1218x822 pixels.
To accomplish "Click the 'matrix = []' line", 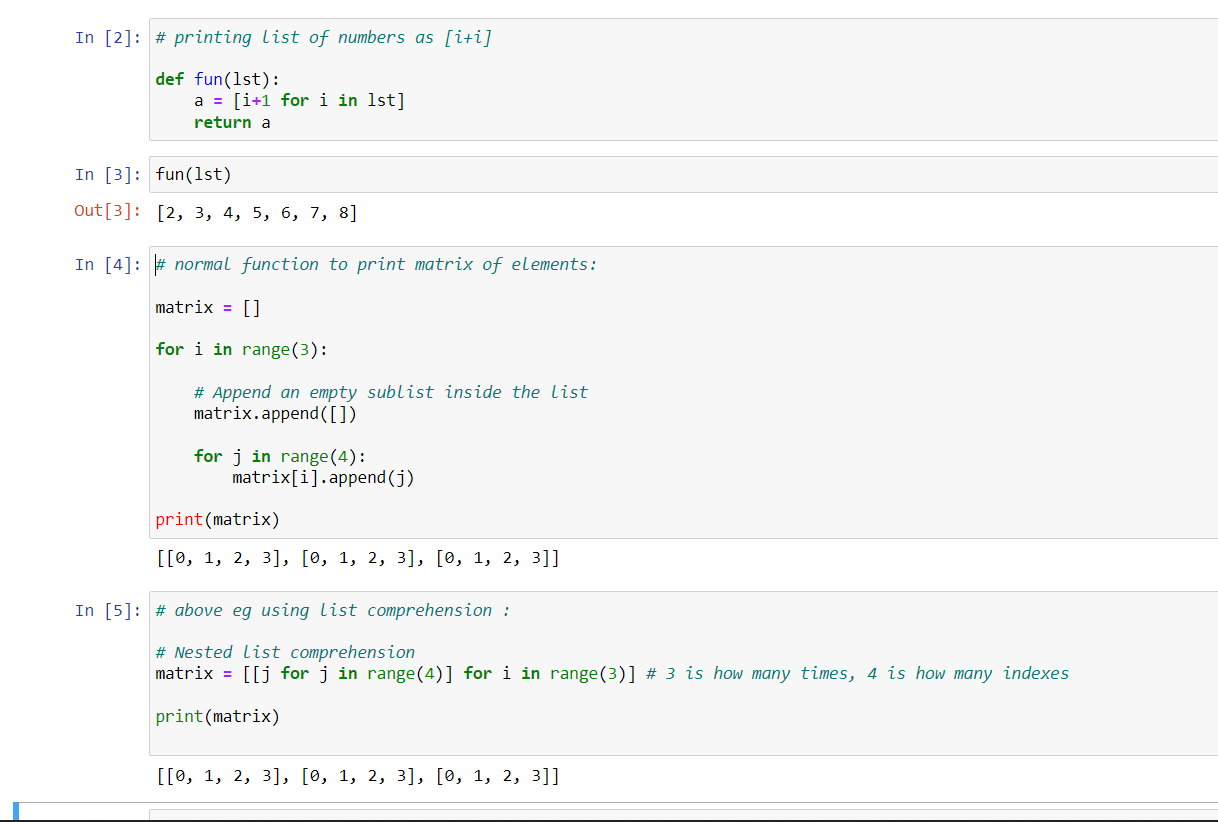I will pos(208,307).
